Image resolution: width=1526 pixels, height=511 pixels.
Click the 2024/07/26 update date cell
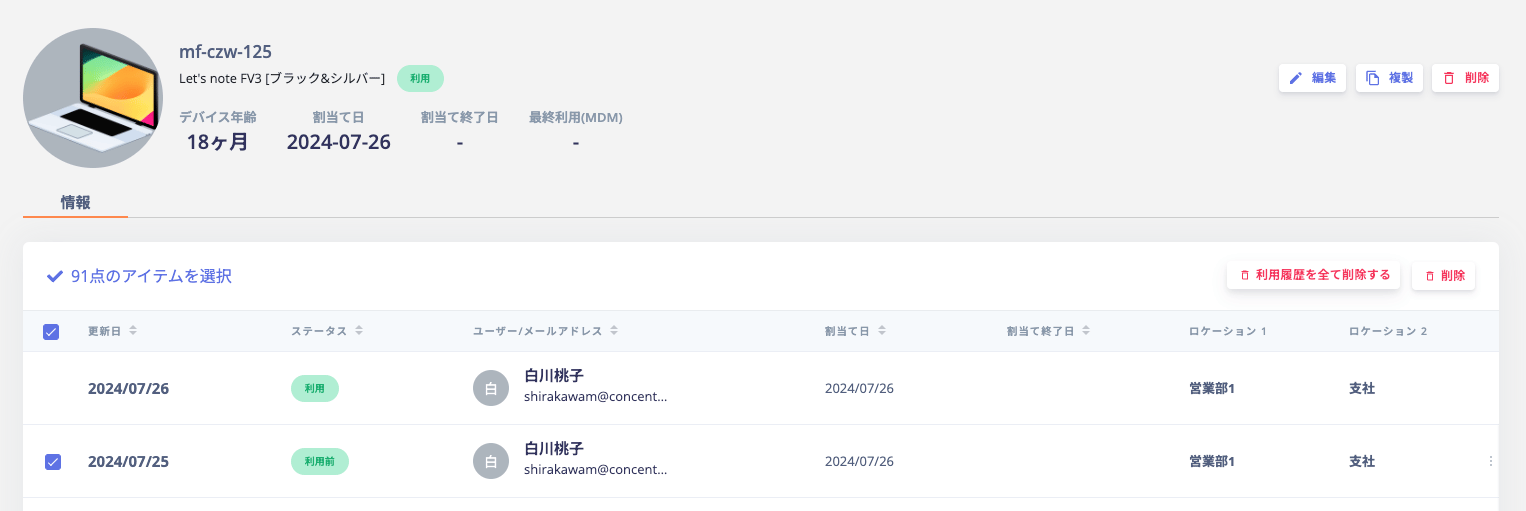(x=129, y=388)
